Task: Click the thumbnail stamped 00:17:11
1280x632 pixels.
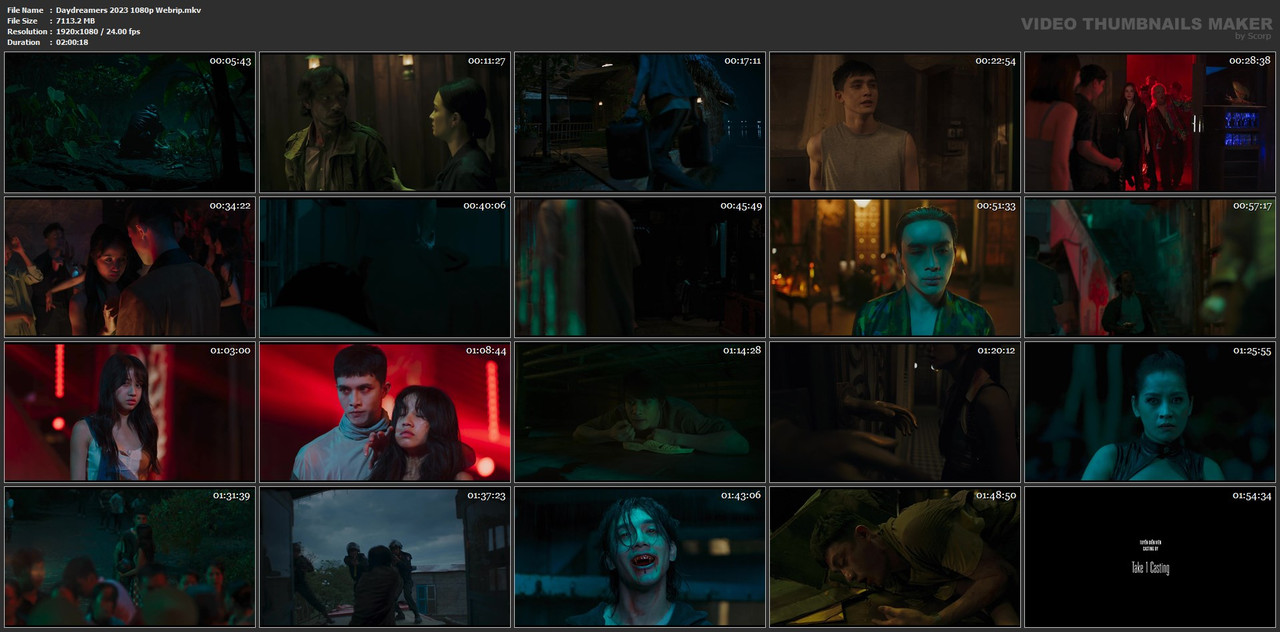Action: 640,123
